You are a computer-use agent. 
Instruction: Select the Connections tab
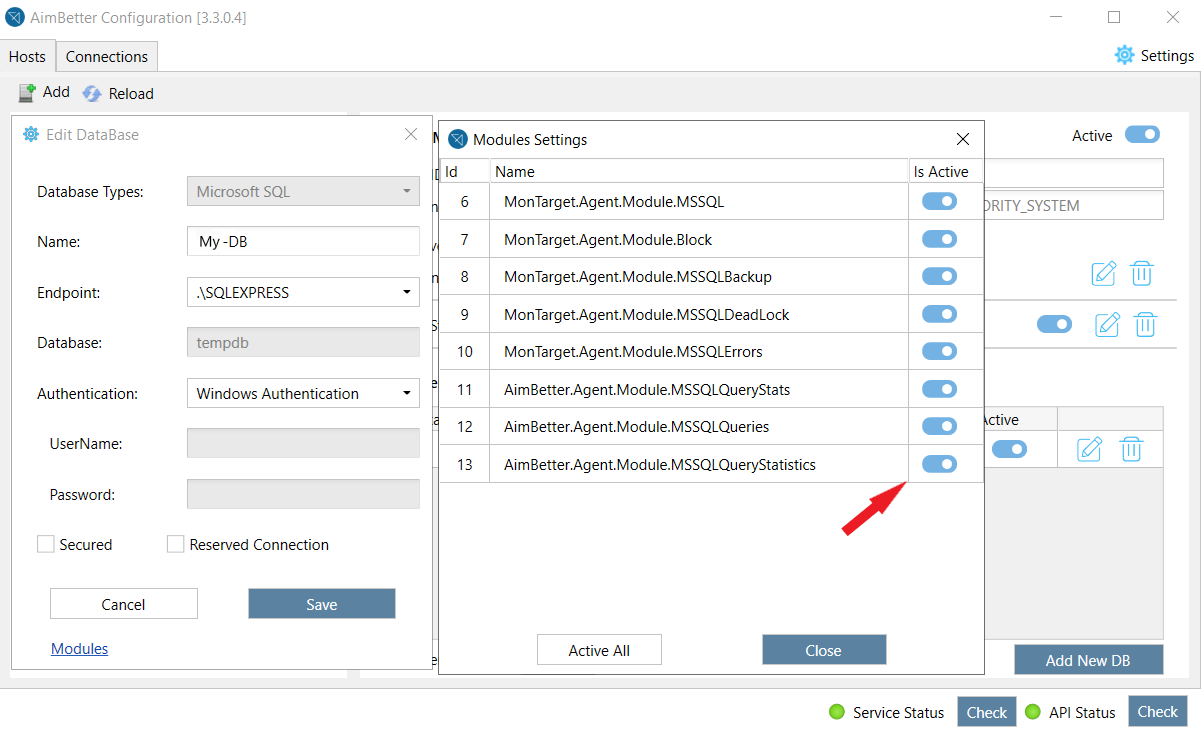(107, 56)
